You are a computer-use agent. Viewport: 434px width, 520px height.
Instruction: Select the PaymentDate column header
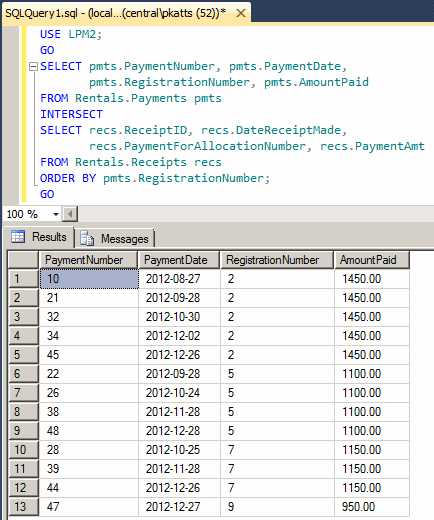(179, 260)
